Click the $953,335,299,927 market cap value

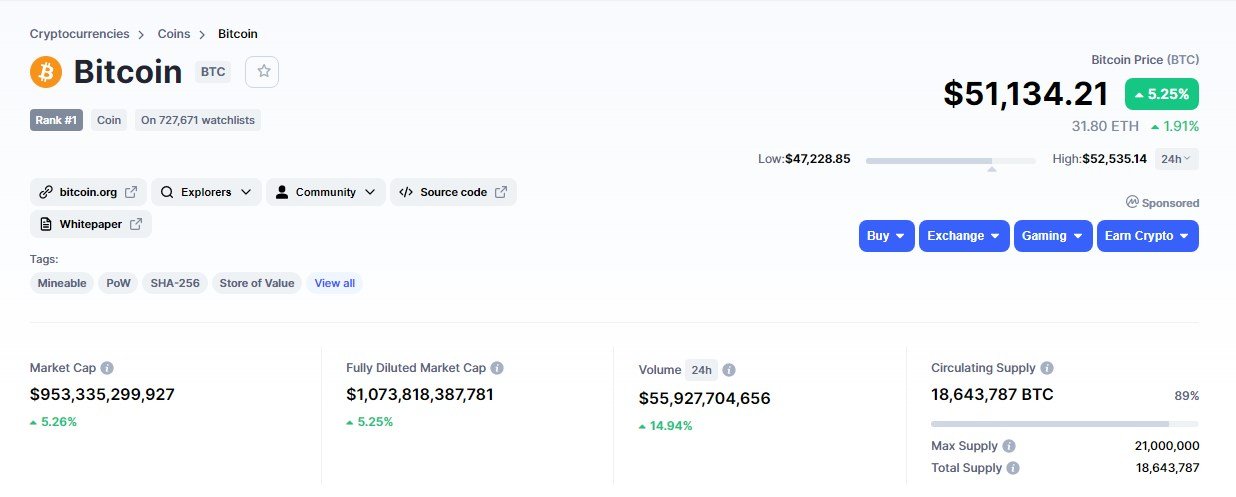[102, 394]
